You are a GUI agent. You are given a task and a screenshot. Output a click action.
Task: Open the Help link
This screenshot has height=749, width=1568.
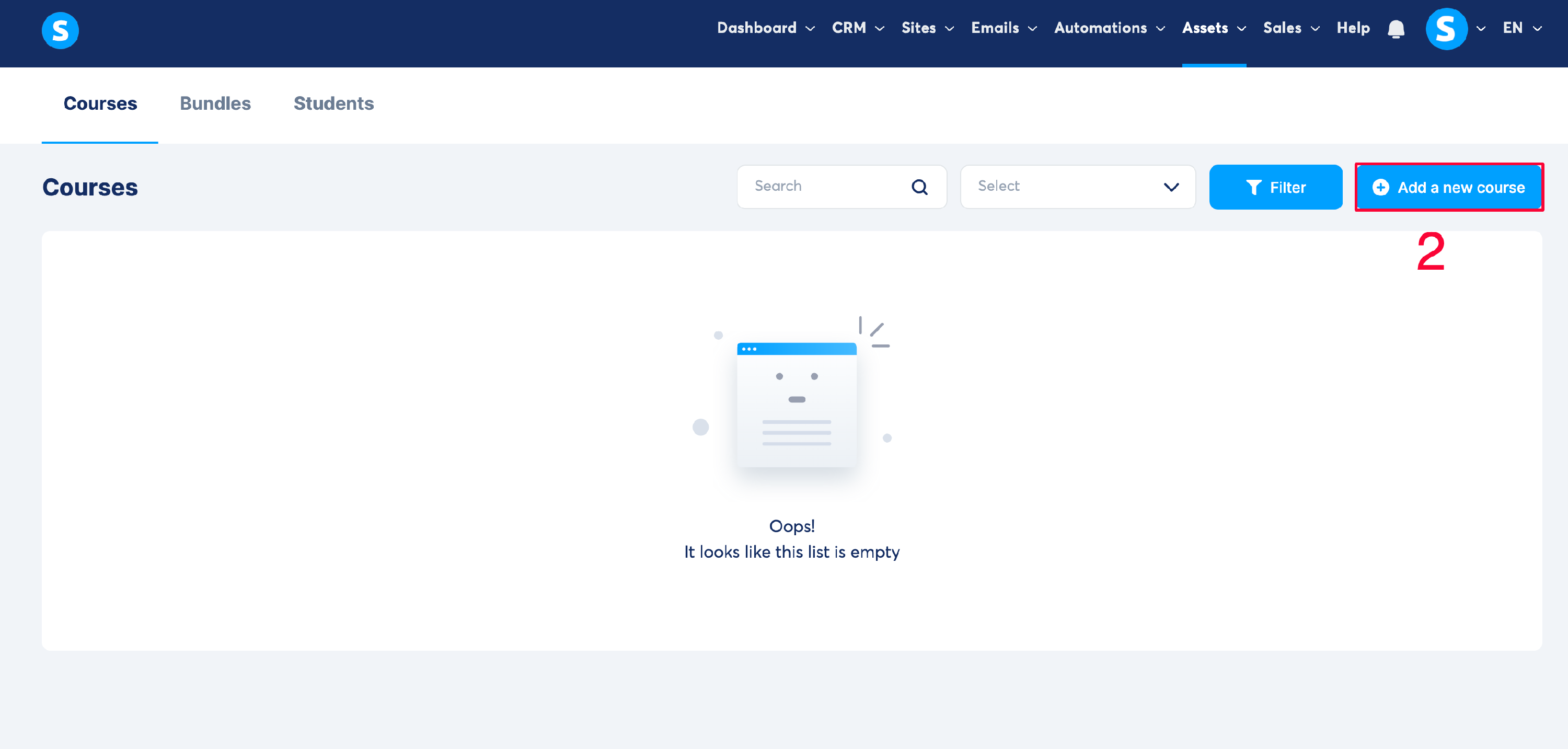coord(1353,28)
